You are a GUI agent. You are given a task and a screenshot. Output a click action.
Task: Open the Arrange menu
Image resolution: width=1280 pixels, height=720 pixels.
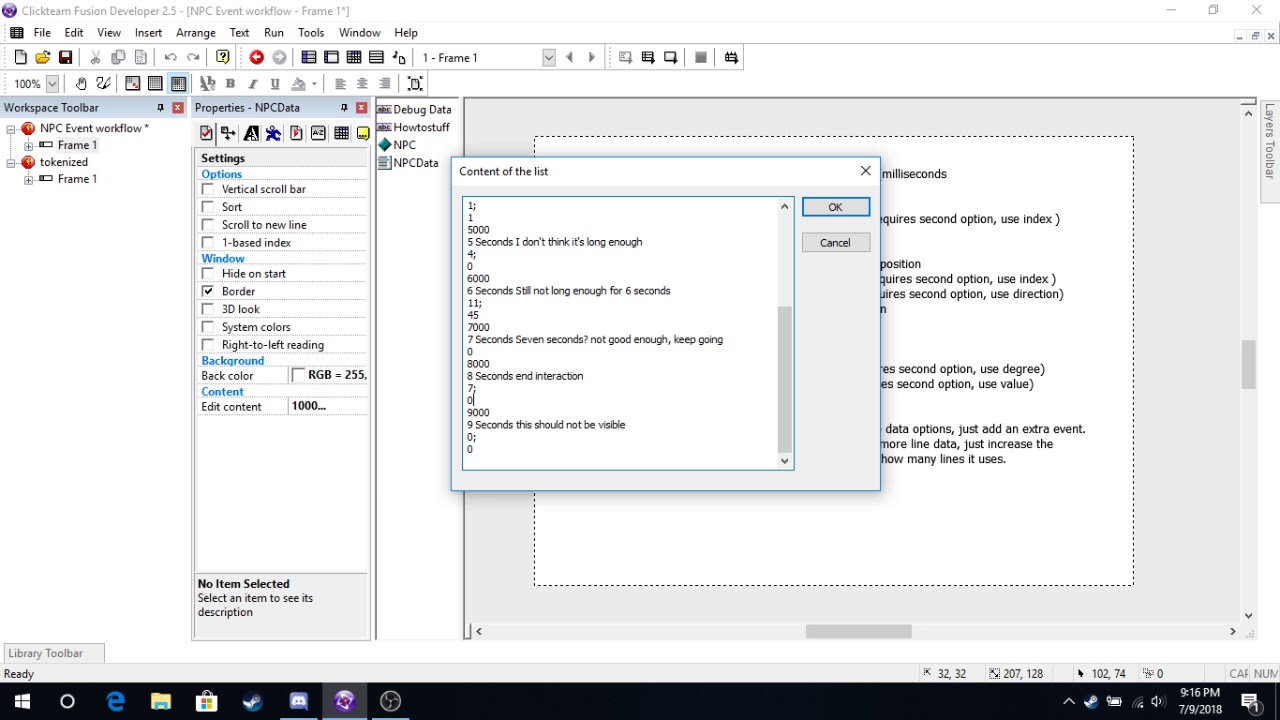(x=196, y=32)
